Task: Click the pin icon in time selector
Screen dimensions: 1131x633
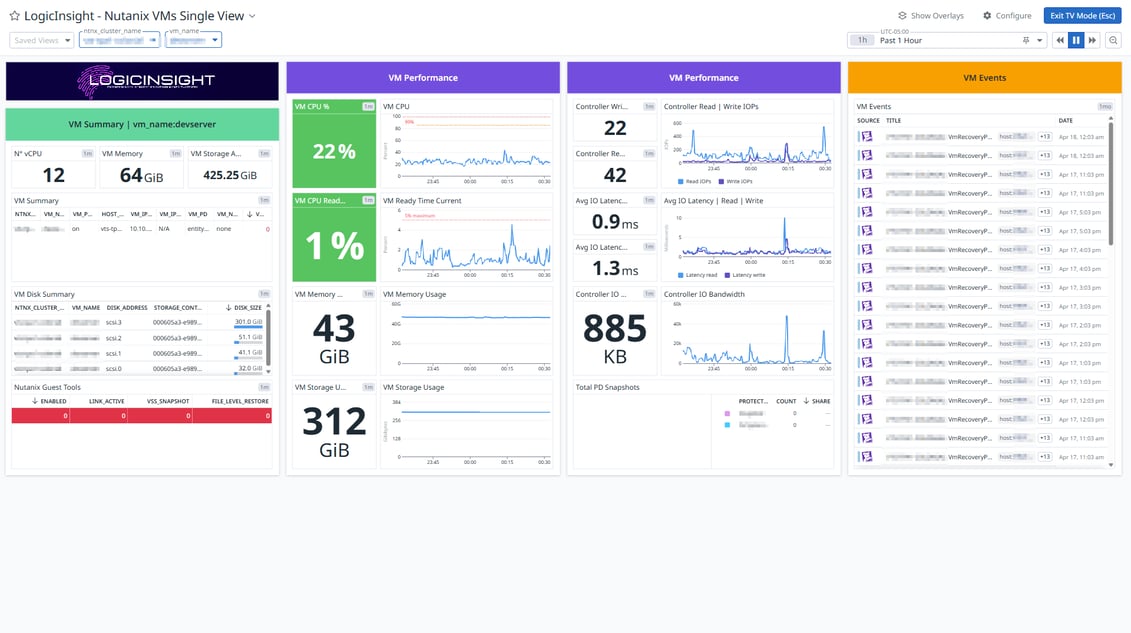Action: point(1026,40)
